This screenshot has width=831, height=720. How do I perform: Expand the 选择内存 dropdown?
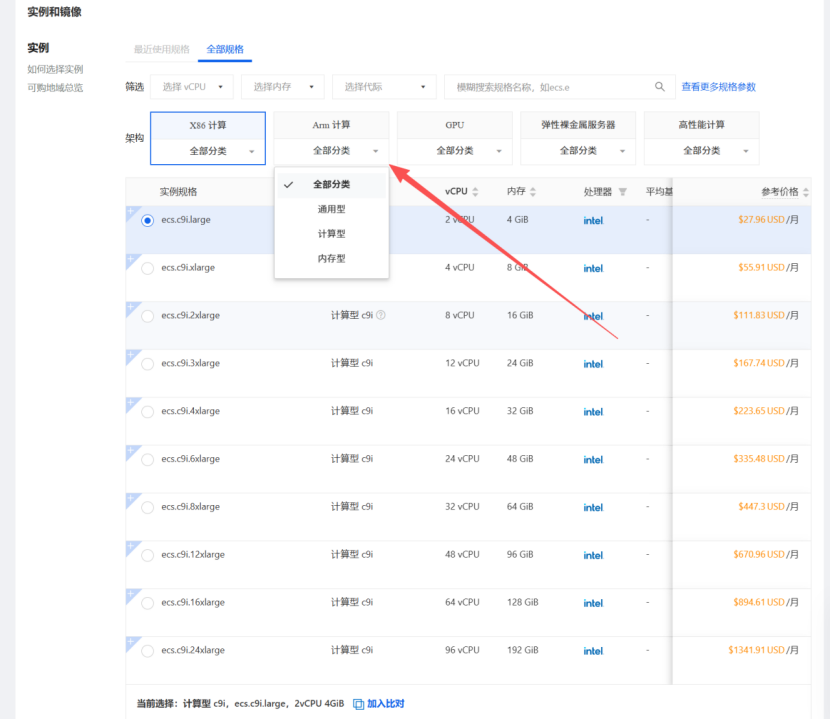tap(282, 87)
